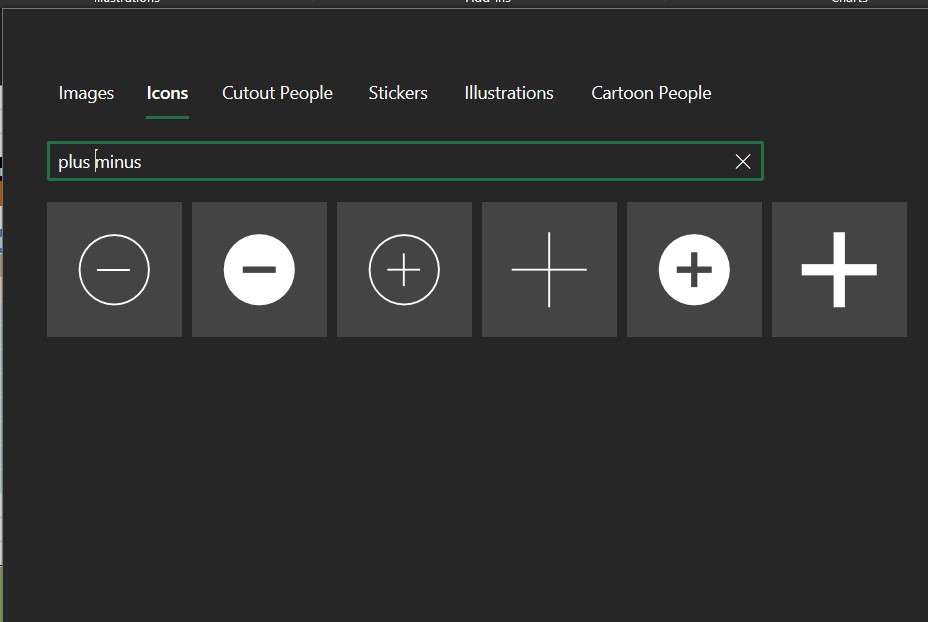Pick the outlined circle plus icon
The image size is (928, 622).
tap(404, 269)
